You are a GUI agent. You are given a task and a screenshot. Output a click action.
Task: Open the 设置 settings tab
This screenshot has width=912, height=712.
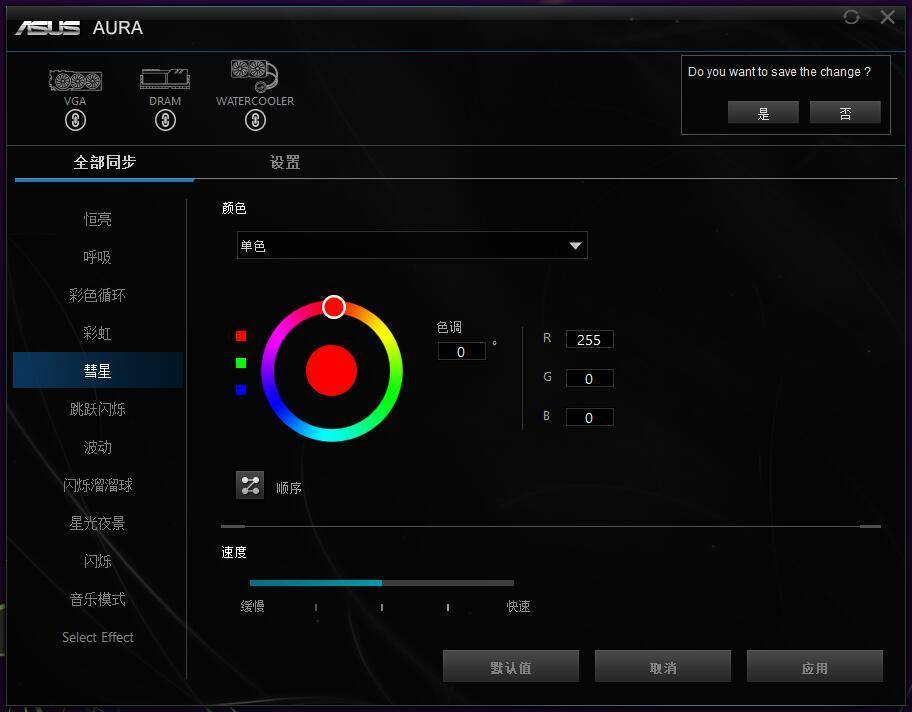(285, 162)
